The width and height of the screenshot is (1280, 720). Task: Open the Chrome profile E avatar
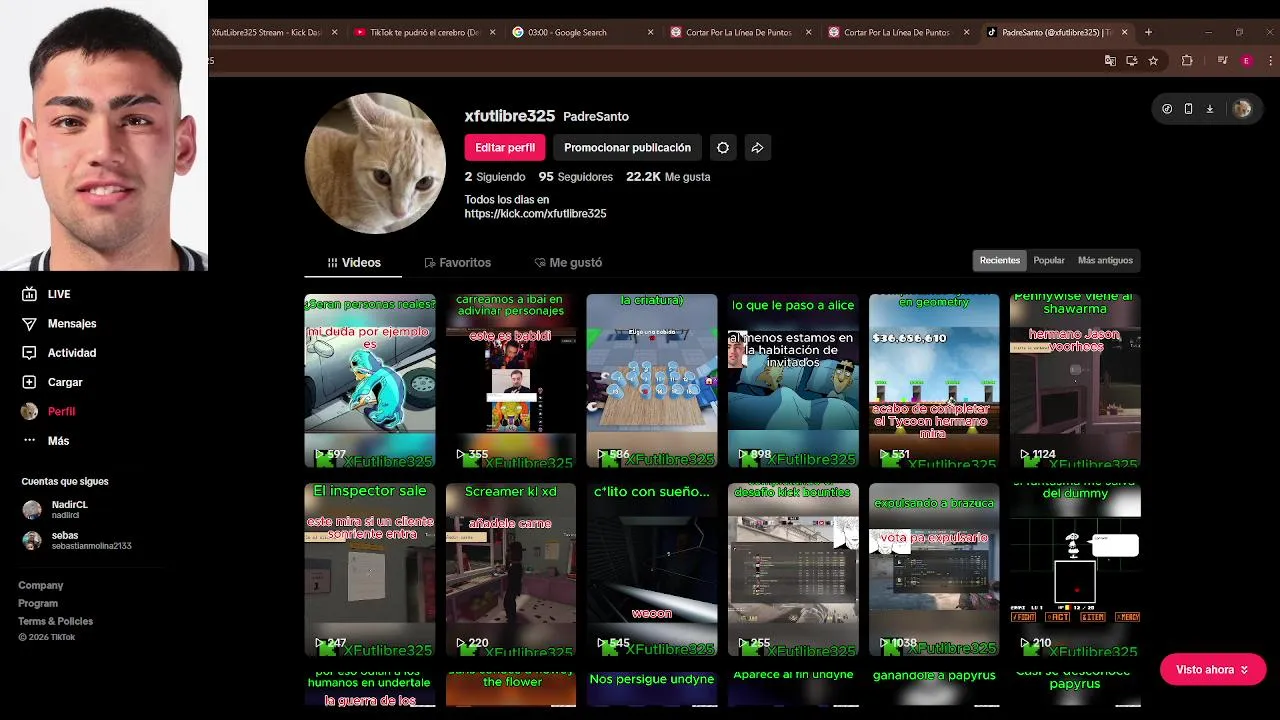(1246, 61)
